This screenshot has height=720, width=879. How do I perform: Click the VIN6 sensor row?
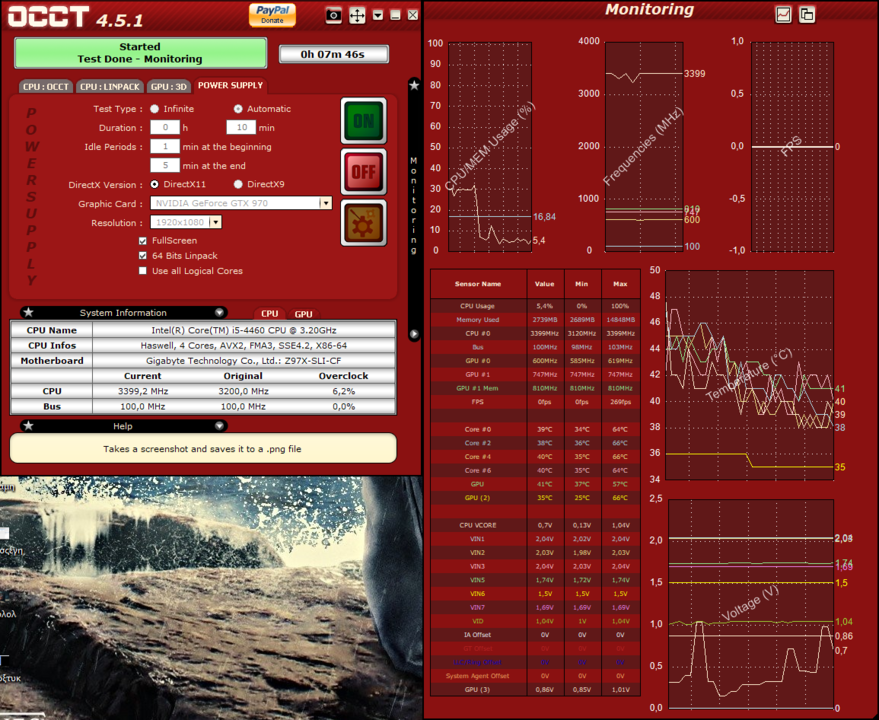pyautogui.click(x=535, y=594)
